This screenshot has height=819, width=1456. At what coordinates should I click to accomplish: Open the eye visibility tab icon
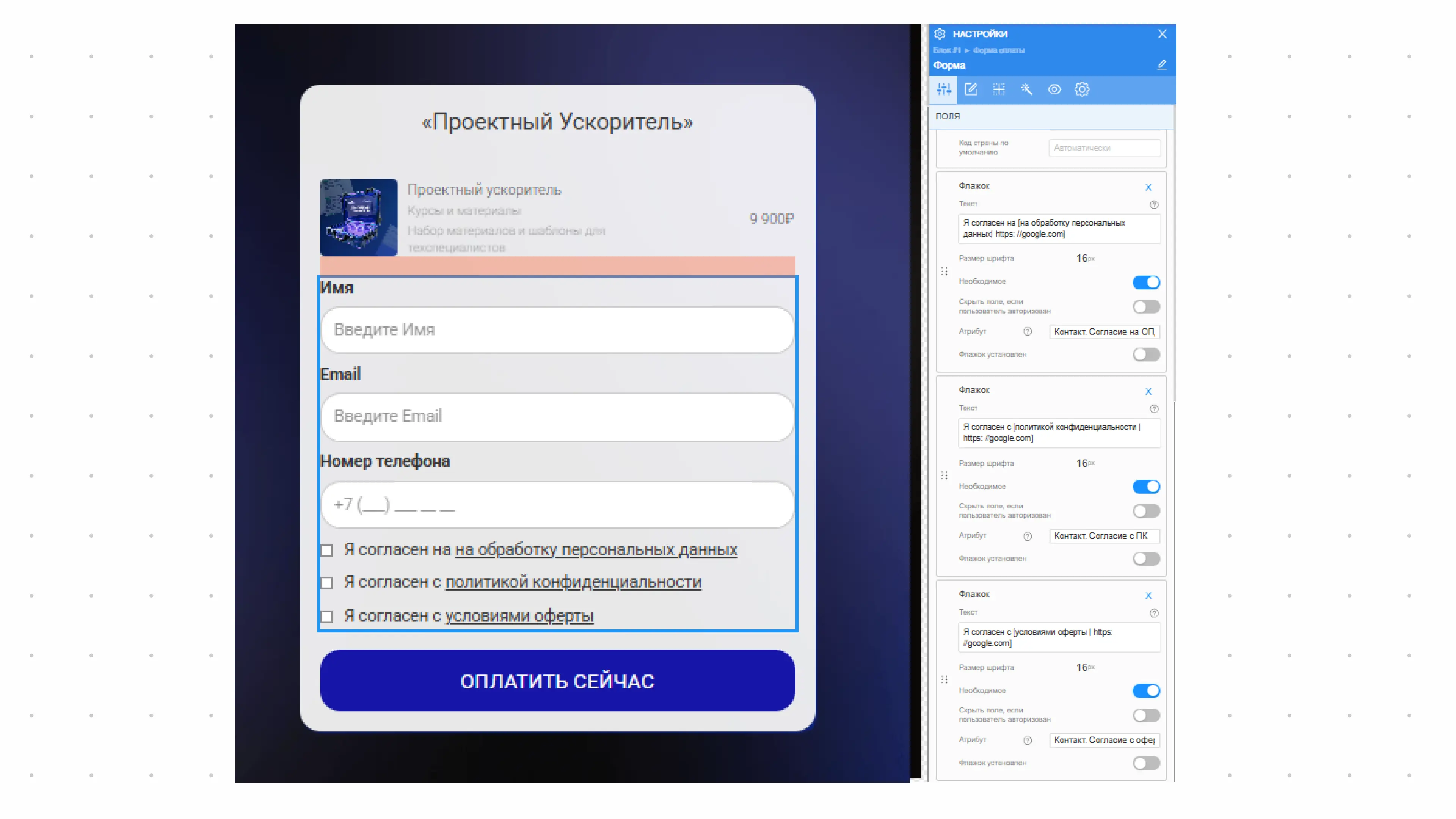1054,89
